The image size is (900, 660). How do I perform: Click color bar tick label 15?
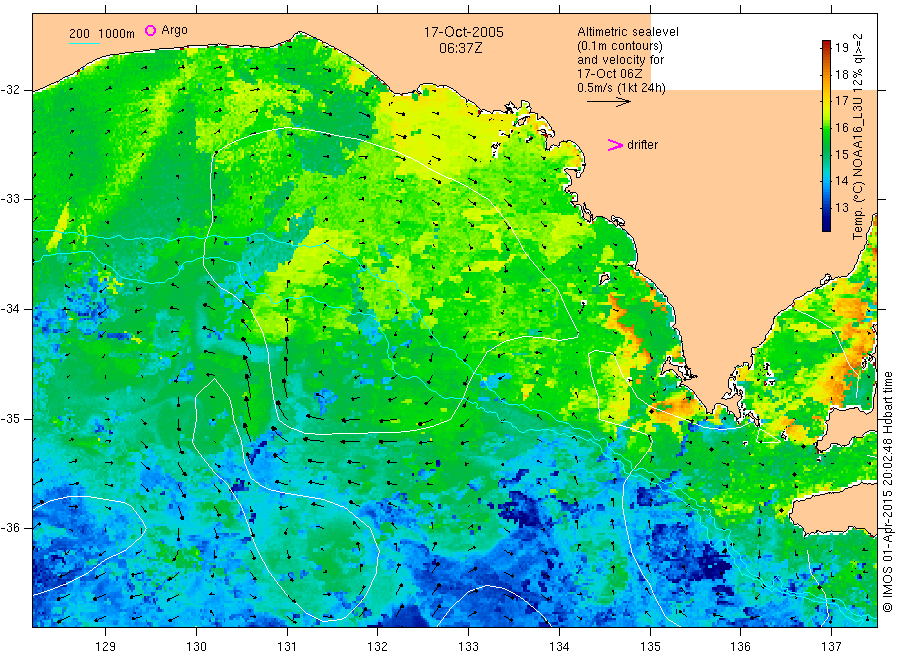[841, 154]
